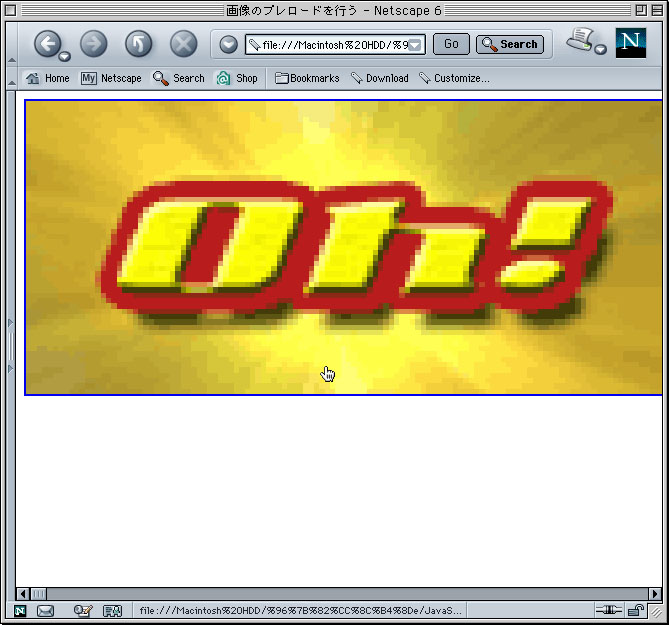The image size is (669, 625).
Task: Click the horizontal scrollbar thumb
Action: pyautogui.click(x=38, y=593)
